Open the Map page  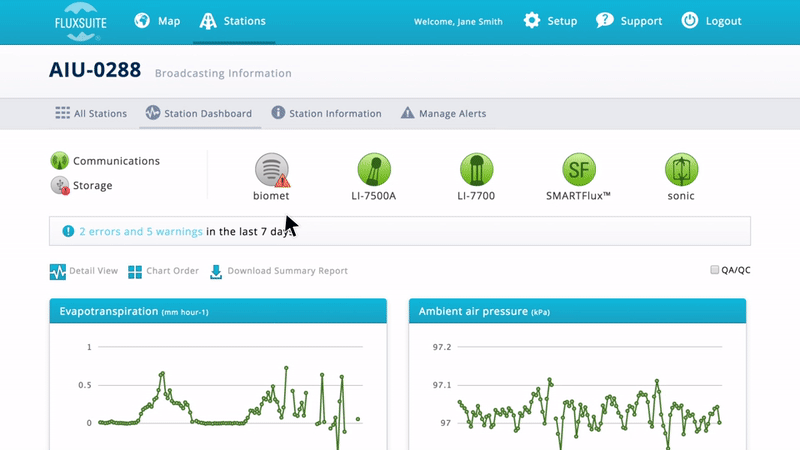(x=157, y=21)
